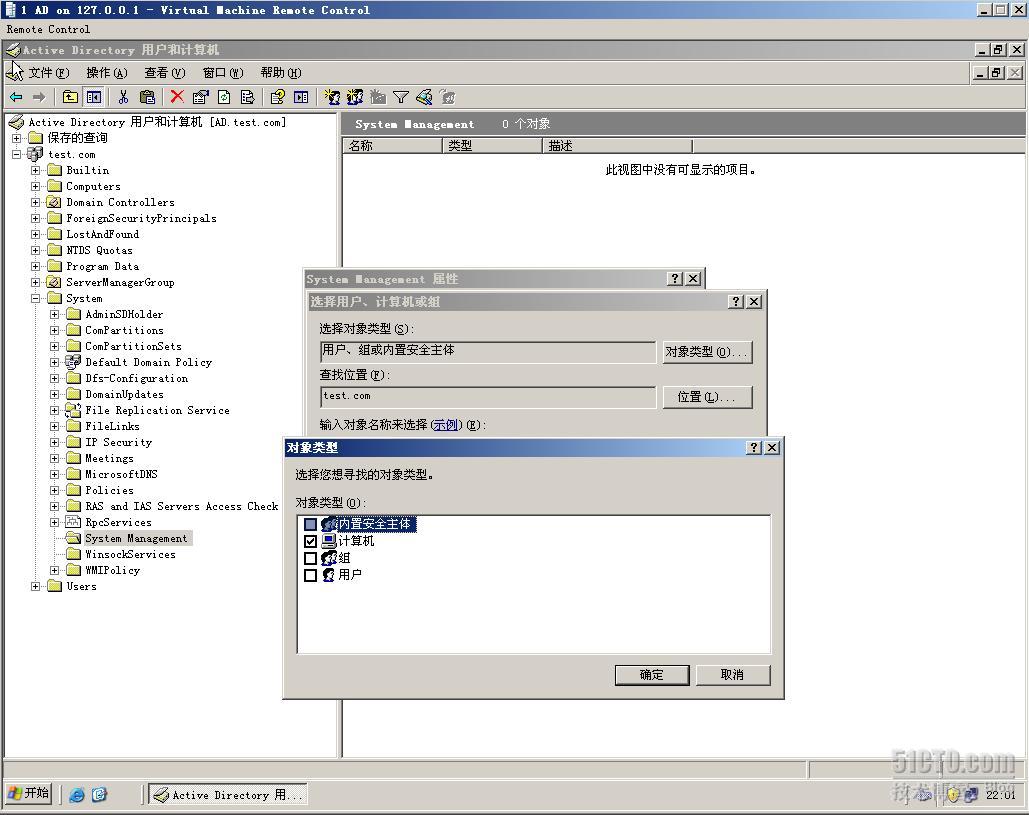Toggle the Show/Hide action pane icon
Screen dimensions: 1029x815
click(301, 97)
